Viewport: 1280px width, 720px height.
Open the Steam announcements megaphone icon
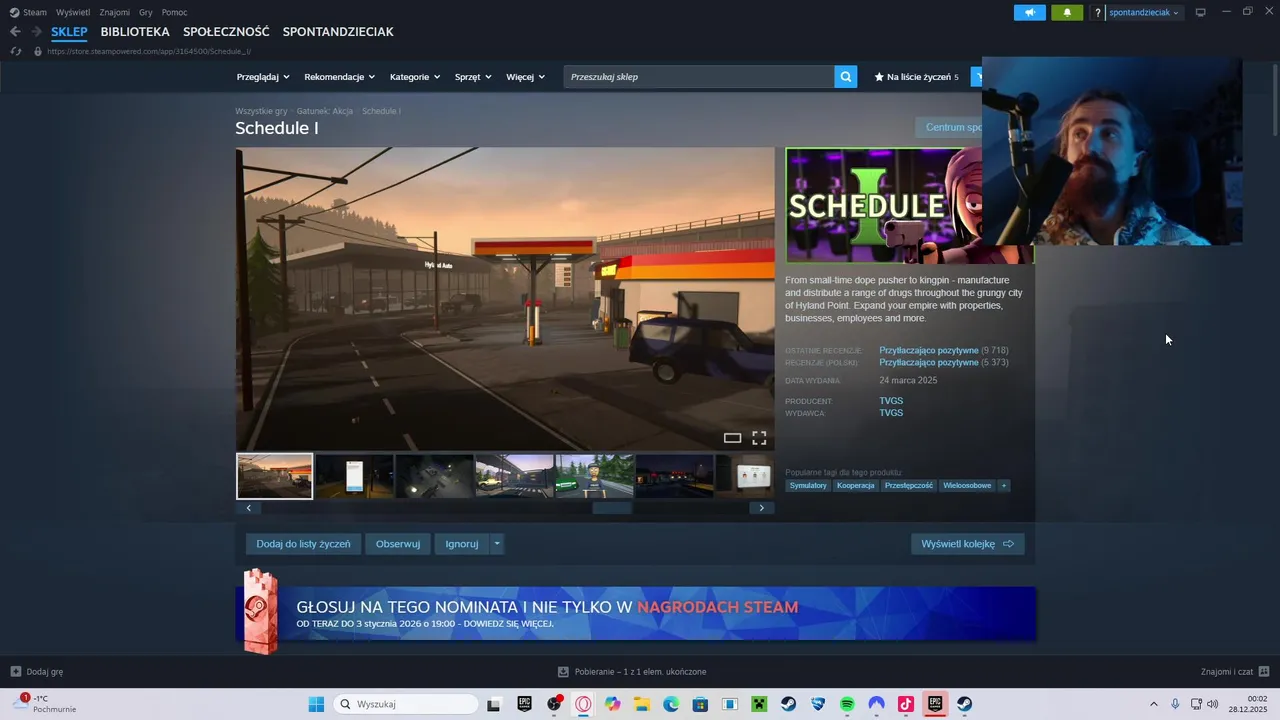point(1029,13)
